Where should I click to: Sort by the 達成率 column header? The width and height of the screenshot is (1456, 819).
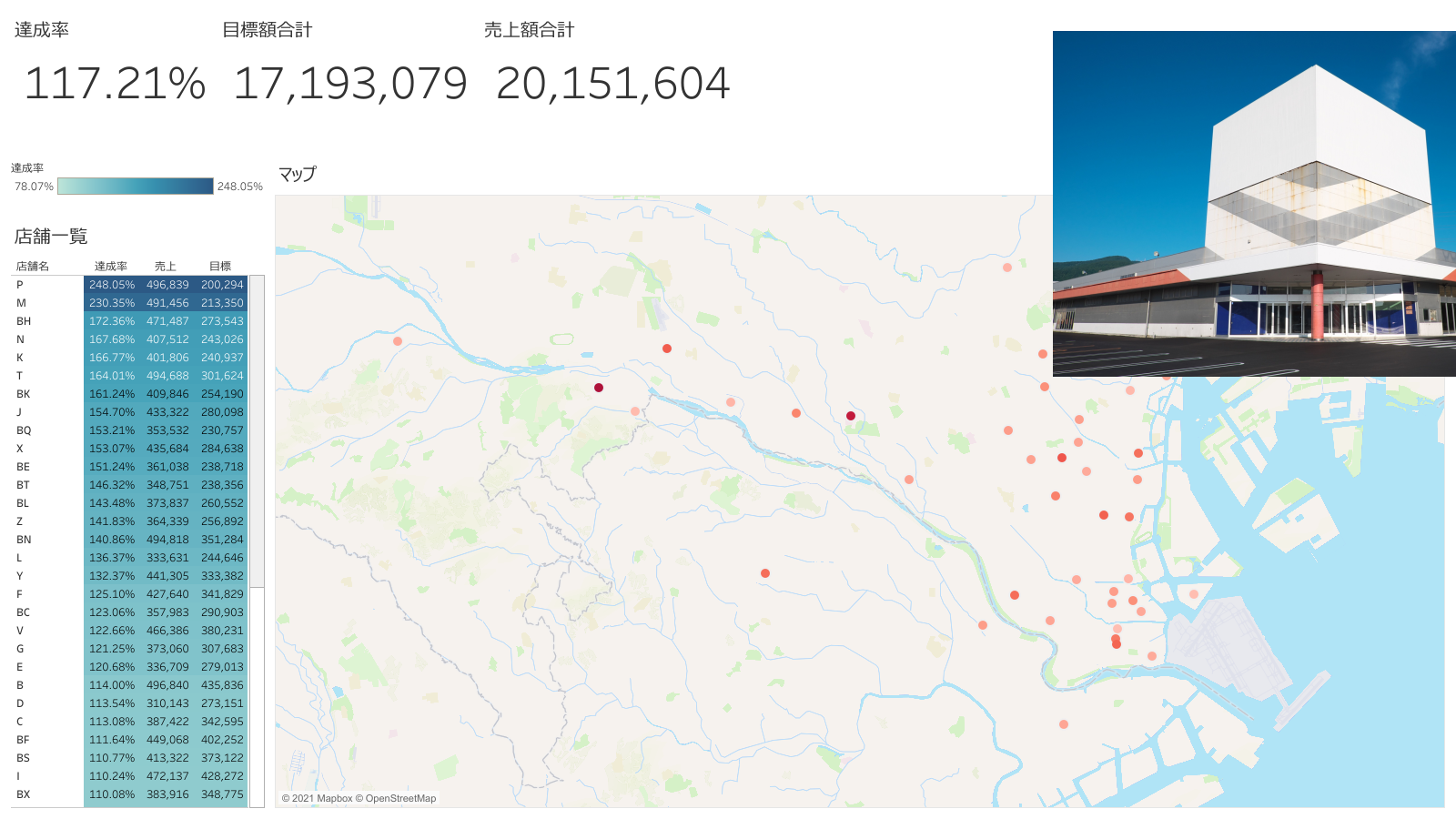111,267
